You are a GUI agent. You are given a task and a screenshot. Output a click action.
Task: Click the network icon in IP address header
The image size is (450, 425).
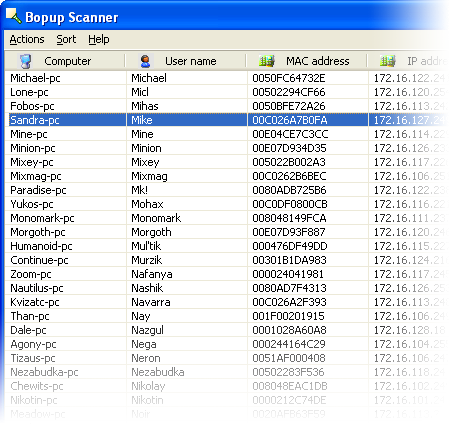click(x=388, y=61)
